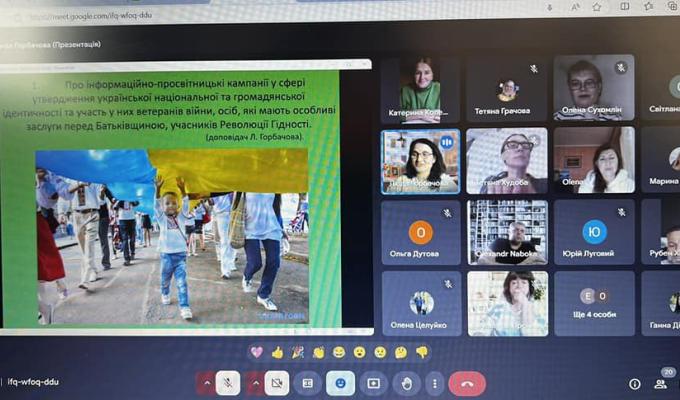Viewport: 680px width, 400px height.
Task: Toggle the emoji reactions bar button
Action: point(340,383)
